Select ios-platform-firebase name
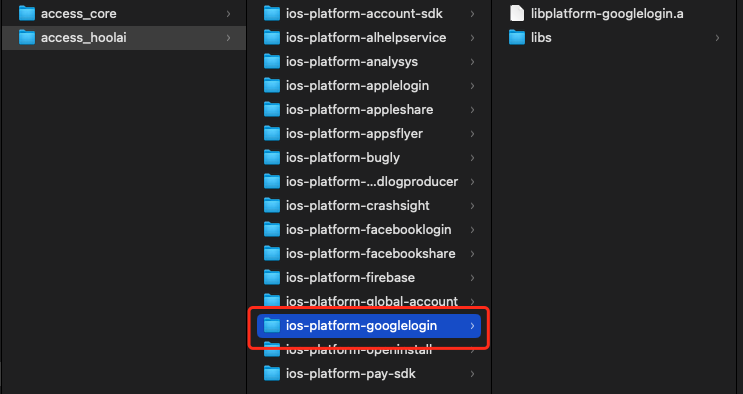Viewport: 743px width, 394px height. [350, 277]
